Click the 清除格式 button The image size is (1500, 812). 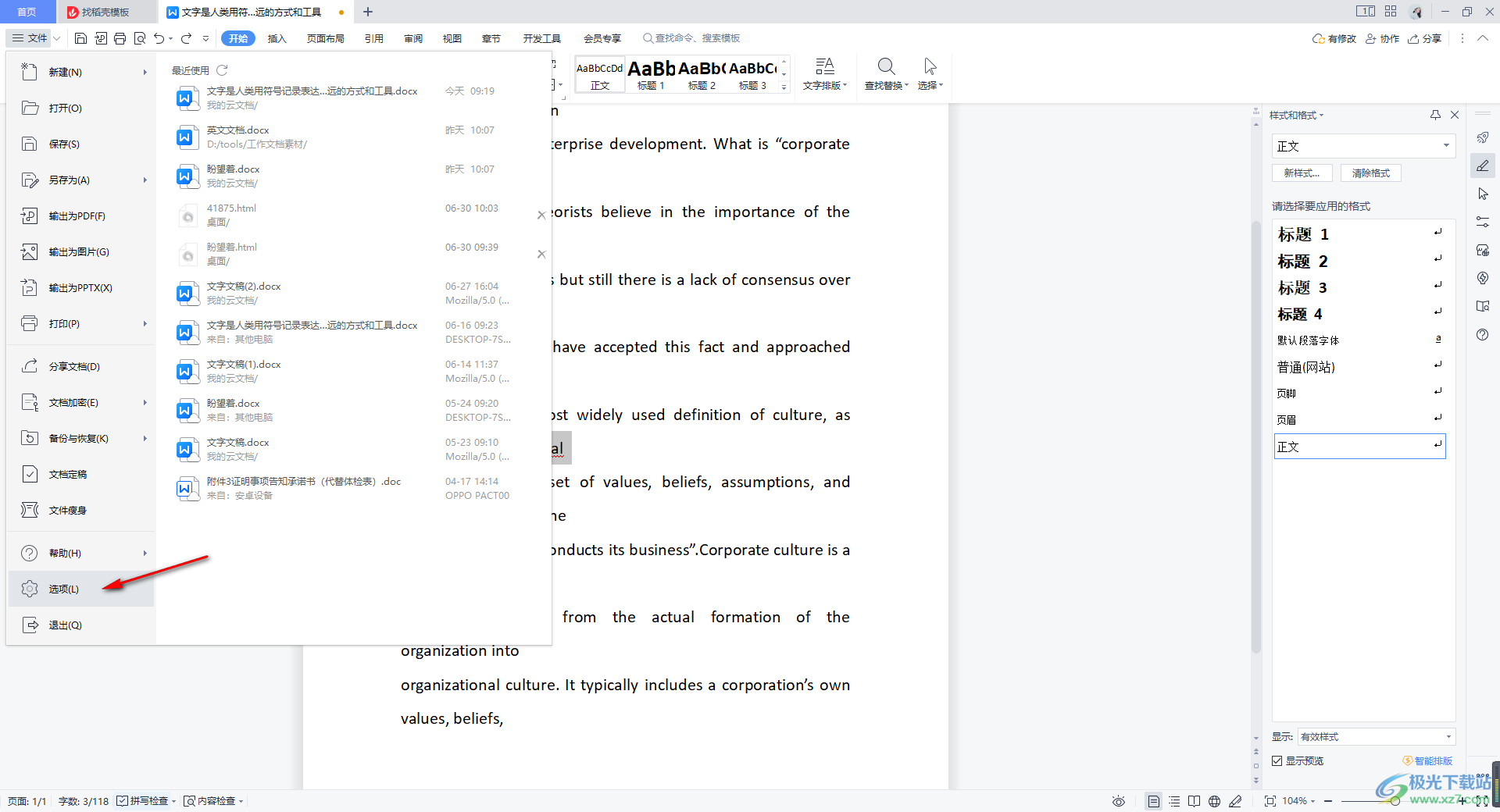coord(1371,173)
